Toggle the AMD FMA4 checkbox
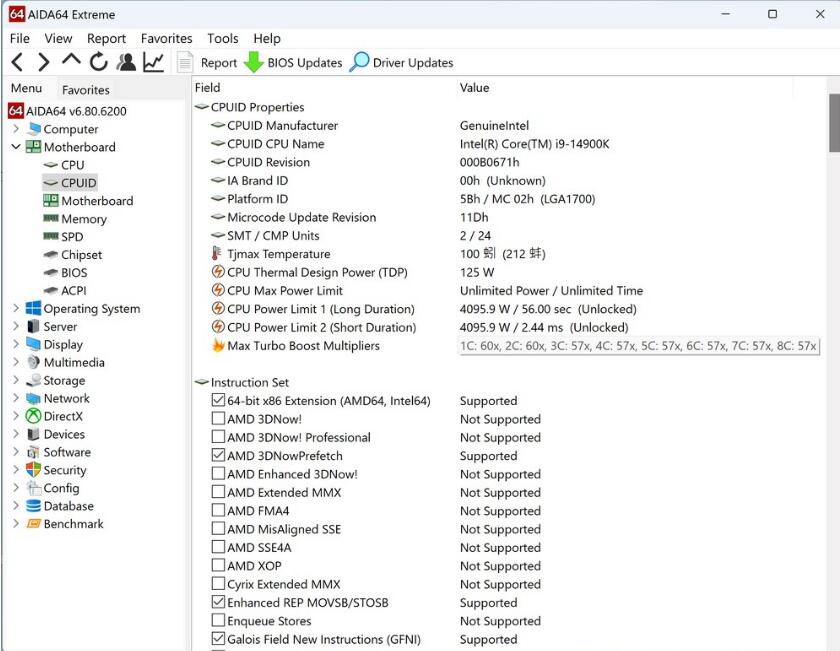The height and width of the screenshot is (651, 840). (218, 510)
